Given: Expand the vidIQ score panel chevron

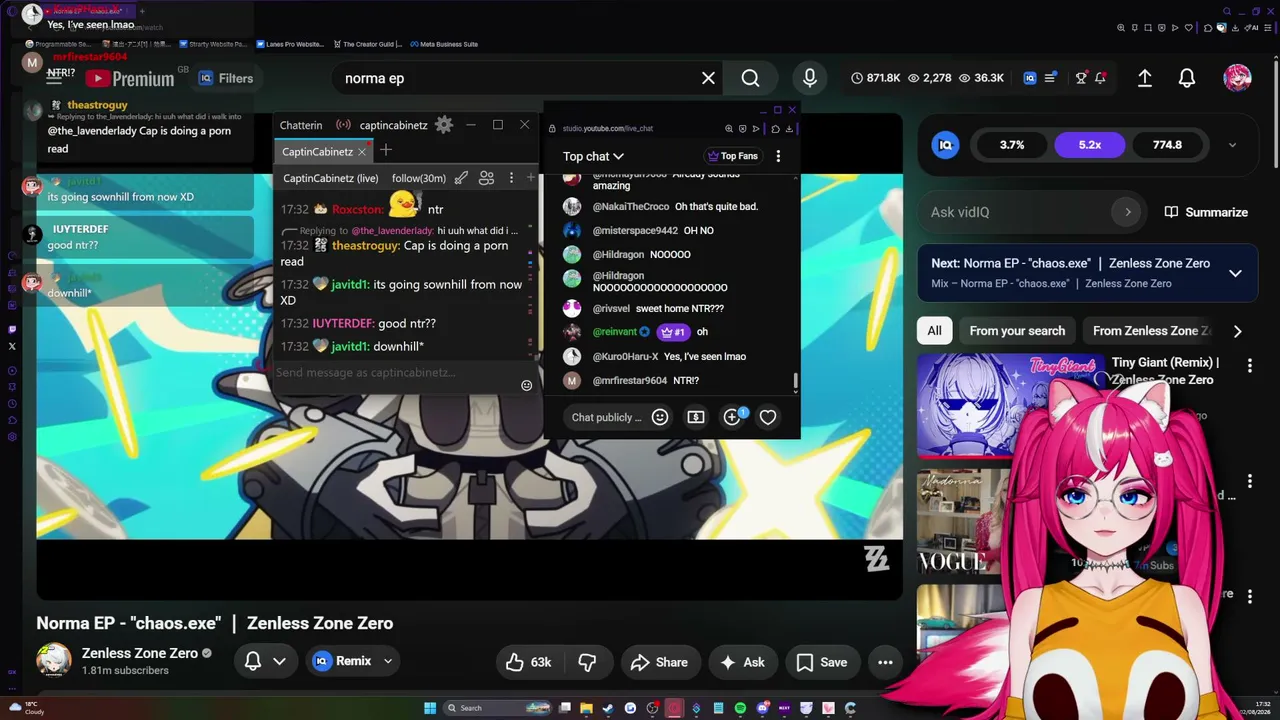Looking at the screenshot, I should [1232, 145].
